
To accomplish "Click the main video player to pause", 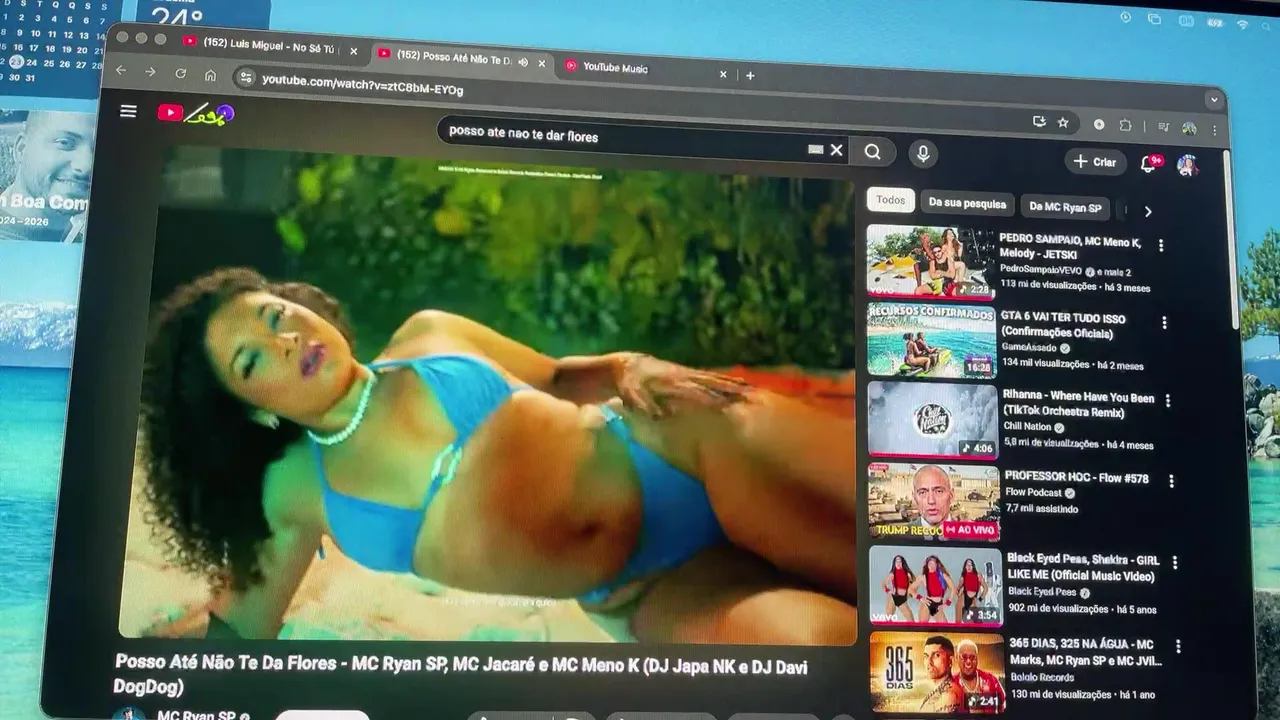I will [x=488, y=395].
